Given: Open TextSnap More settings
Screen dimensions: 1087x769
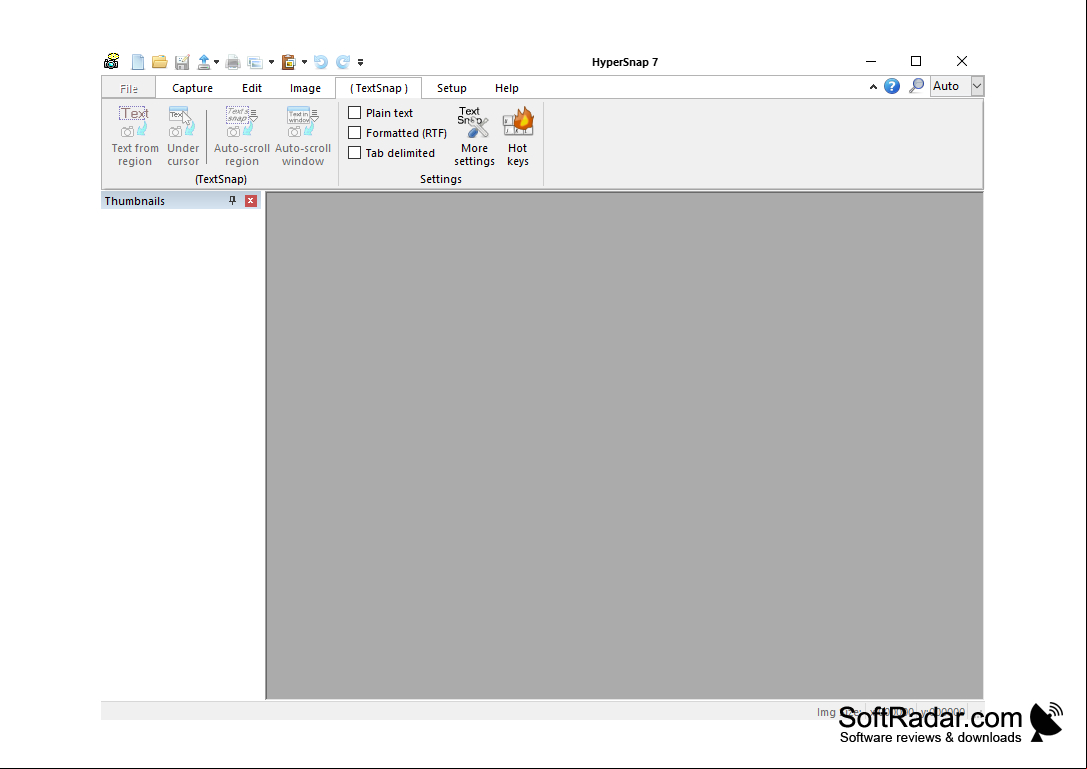Looking at the screenshot, I should pyautogui.click(x=474, y=136).
